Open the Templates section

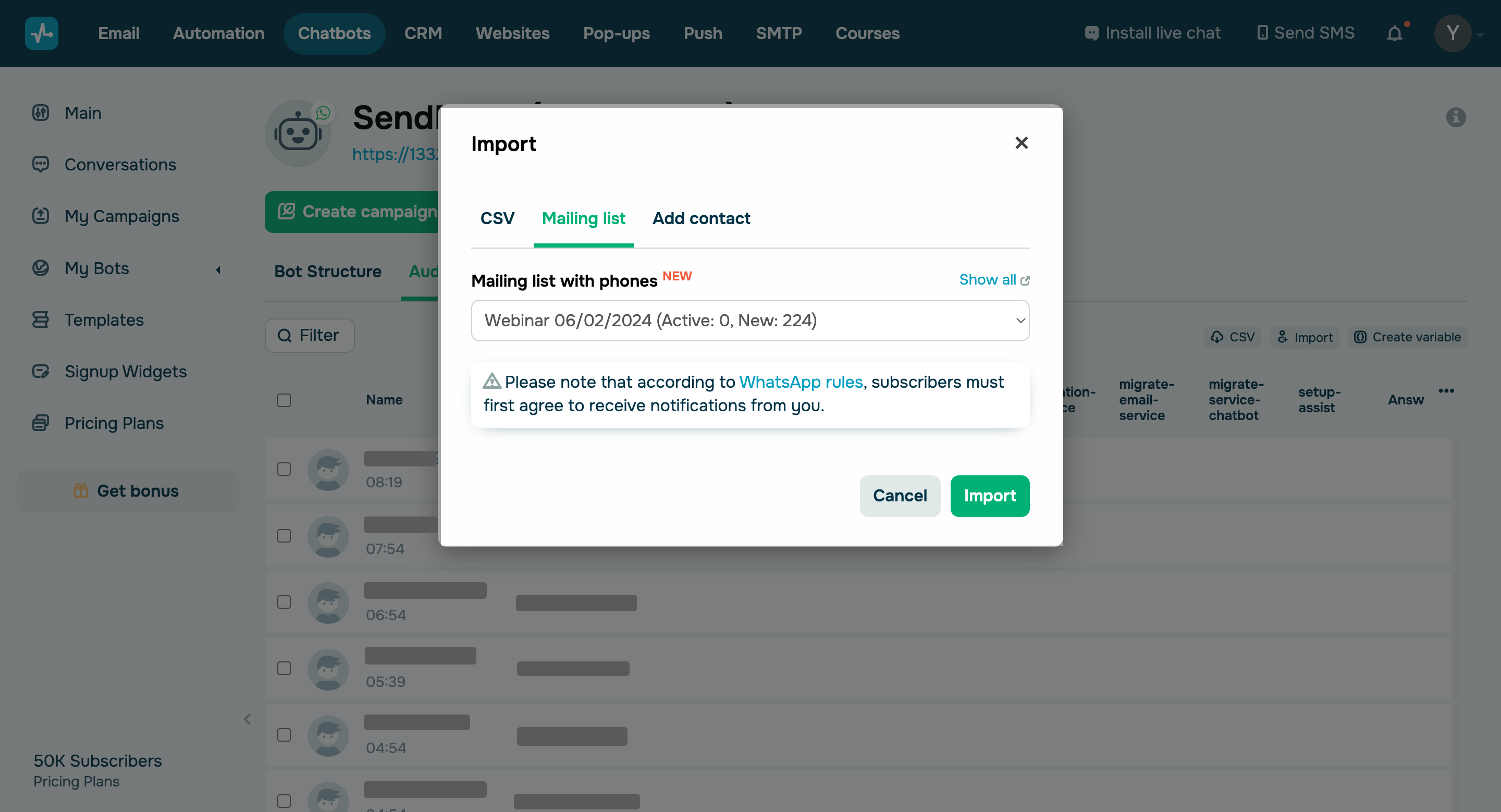pyautogui.click(x=103, y=320)
